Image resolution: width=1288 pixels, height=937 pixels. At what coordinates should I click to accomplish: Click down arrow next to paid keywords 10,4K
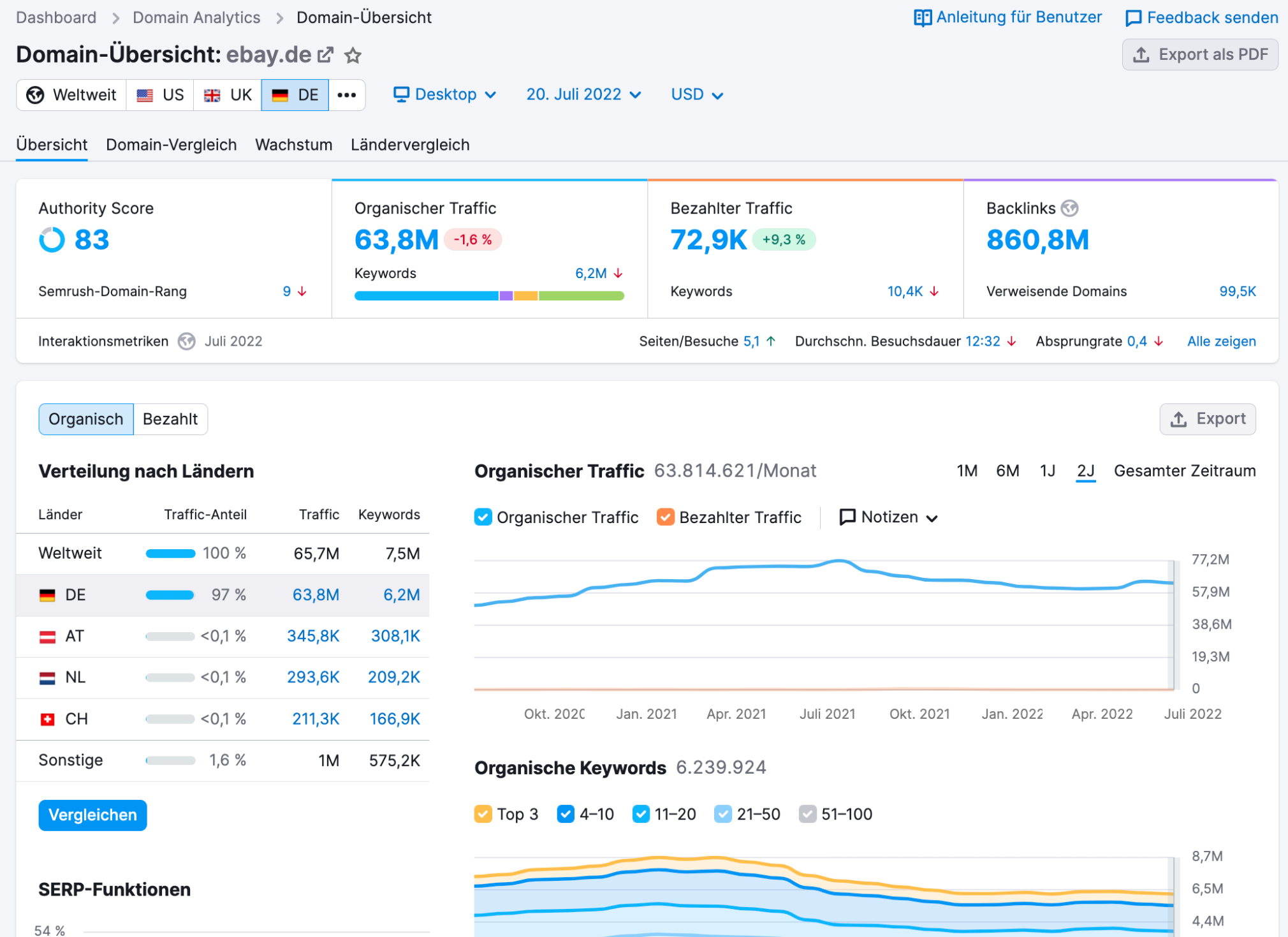coord(934,291)
